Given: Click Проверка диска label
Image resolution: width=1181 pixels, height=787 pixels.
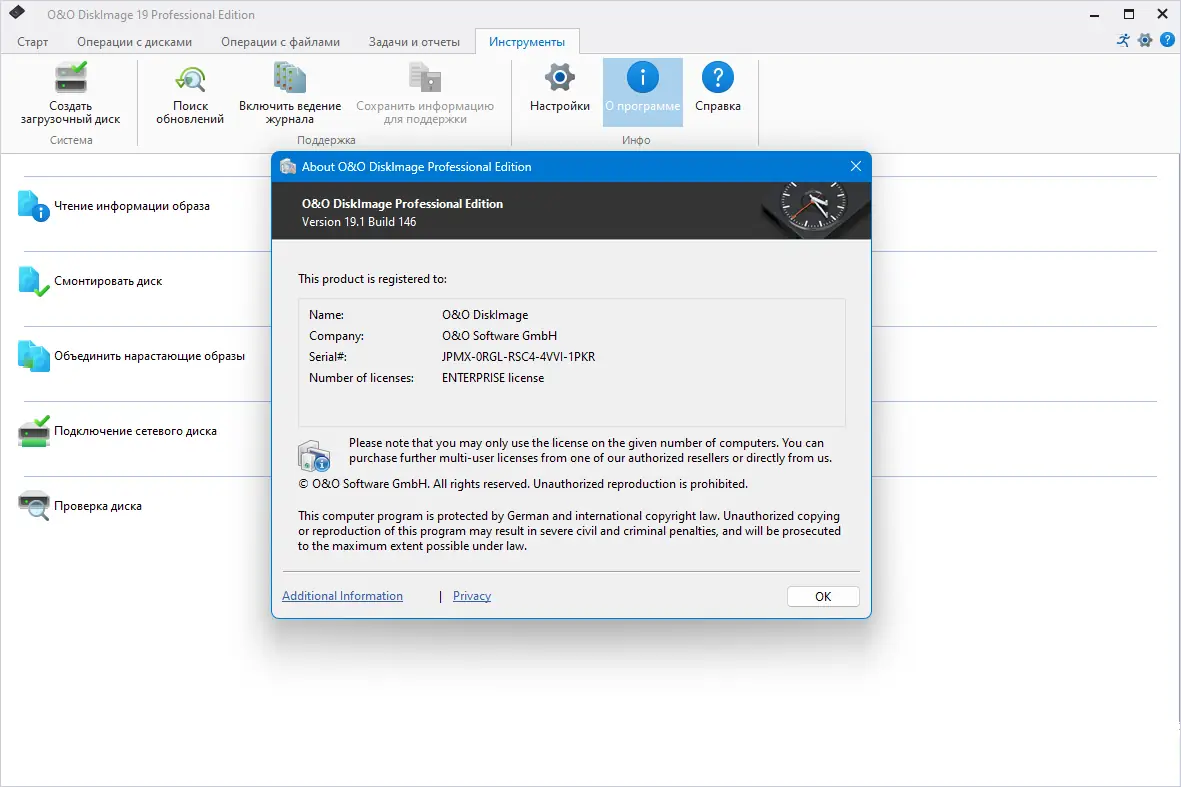Looking at the screenshot, I should [x=97, y=506].
